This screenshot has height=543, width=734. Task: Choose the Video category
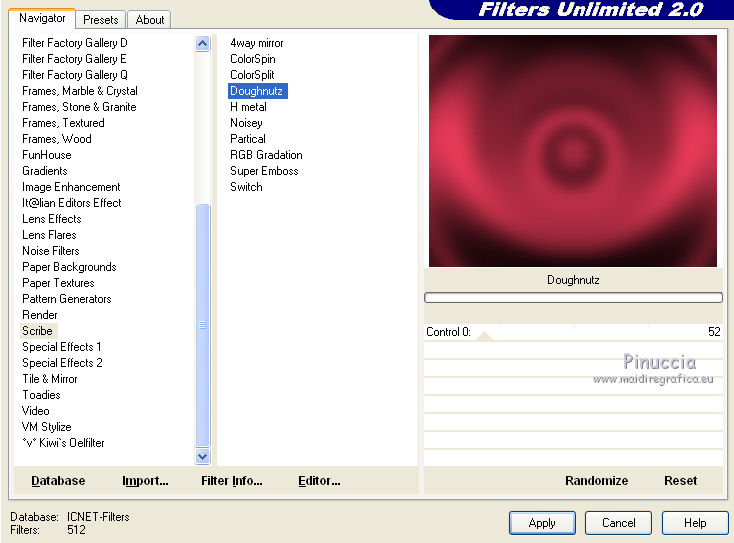click(36, 411)
